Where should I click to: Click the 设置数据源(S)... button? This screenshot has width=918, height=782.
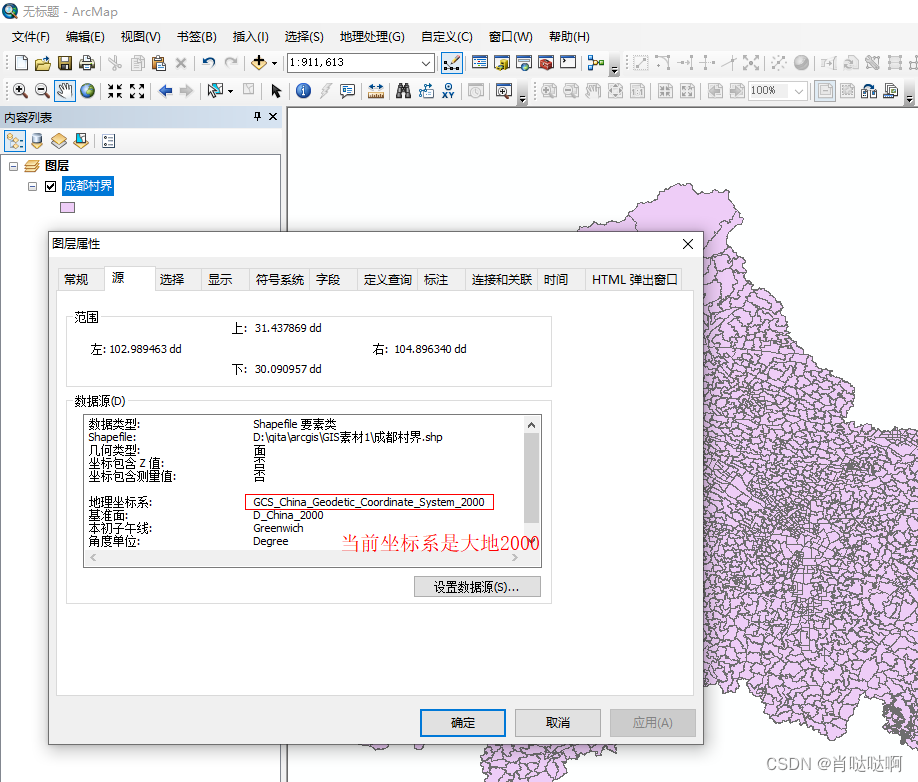pos(477,587)
